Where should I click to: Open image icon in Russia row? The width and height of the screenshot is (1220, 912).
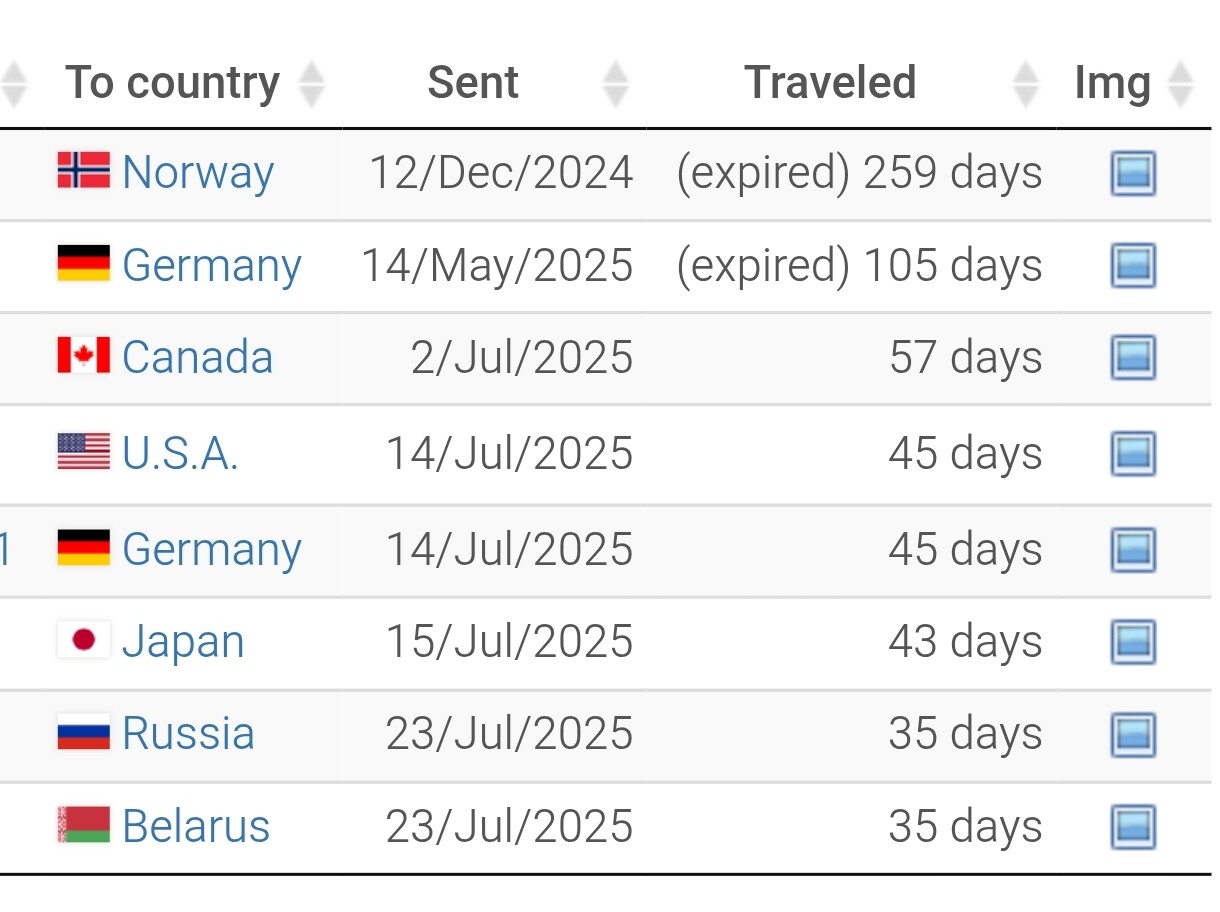point(1133,735)
